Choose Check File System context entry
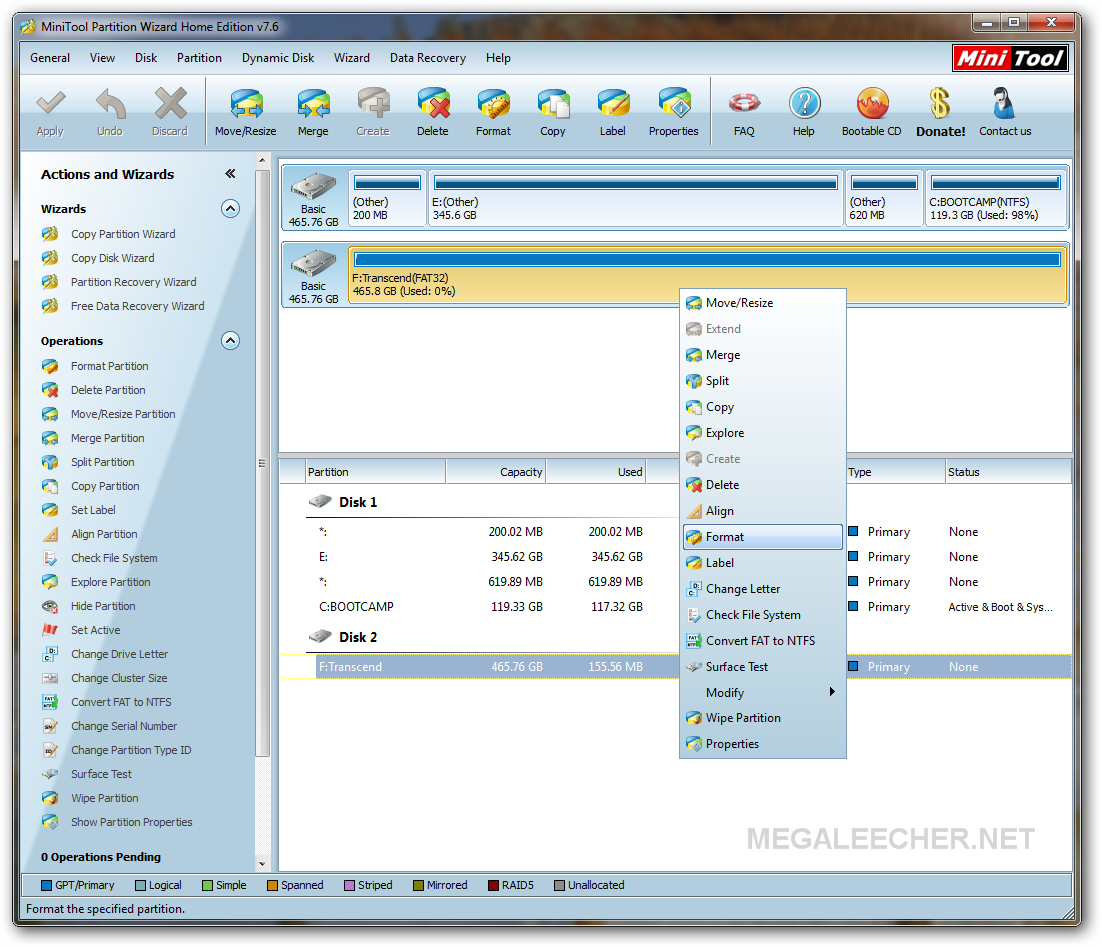Screen dimensions: 1102x947 763,615
